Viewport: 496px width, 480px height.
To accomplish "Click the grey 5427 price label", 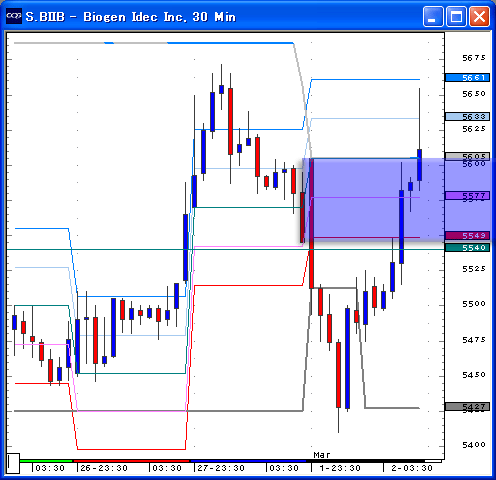I will click(x=467, y=407).
